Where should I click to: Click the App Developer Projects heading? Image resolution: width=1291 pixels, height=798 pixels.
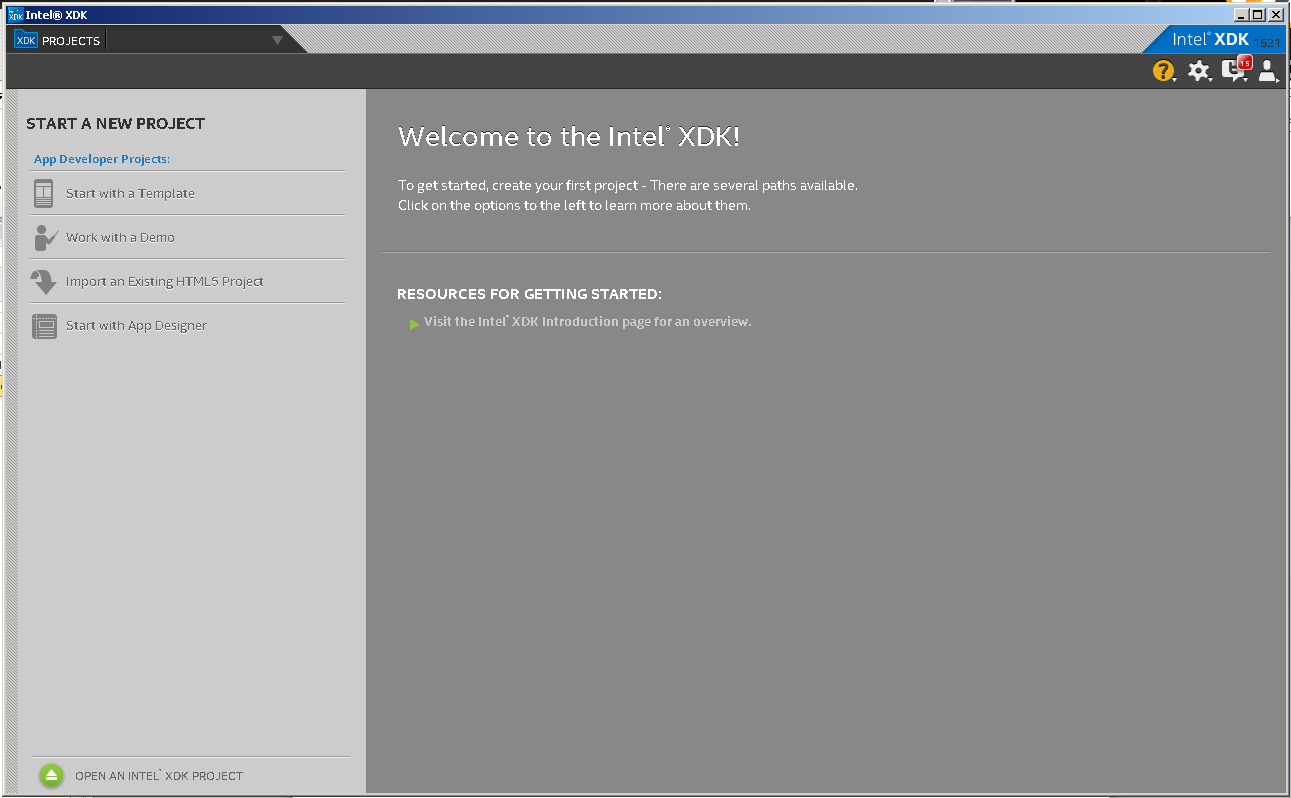pyautogui.click(x=102, y=159)
